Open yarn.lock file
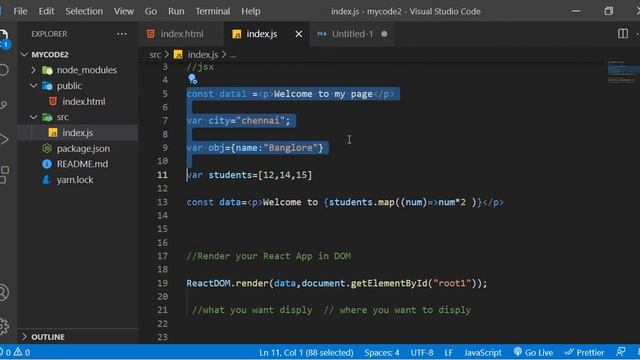Image resolution: width=640 pixels, height=360 pixels. click(75, 180)
